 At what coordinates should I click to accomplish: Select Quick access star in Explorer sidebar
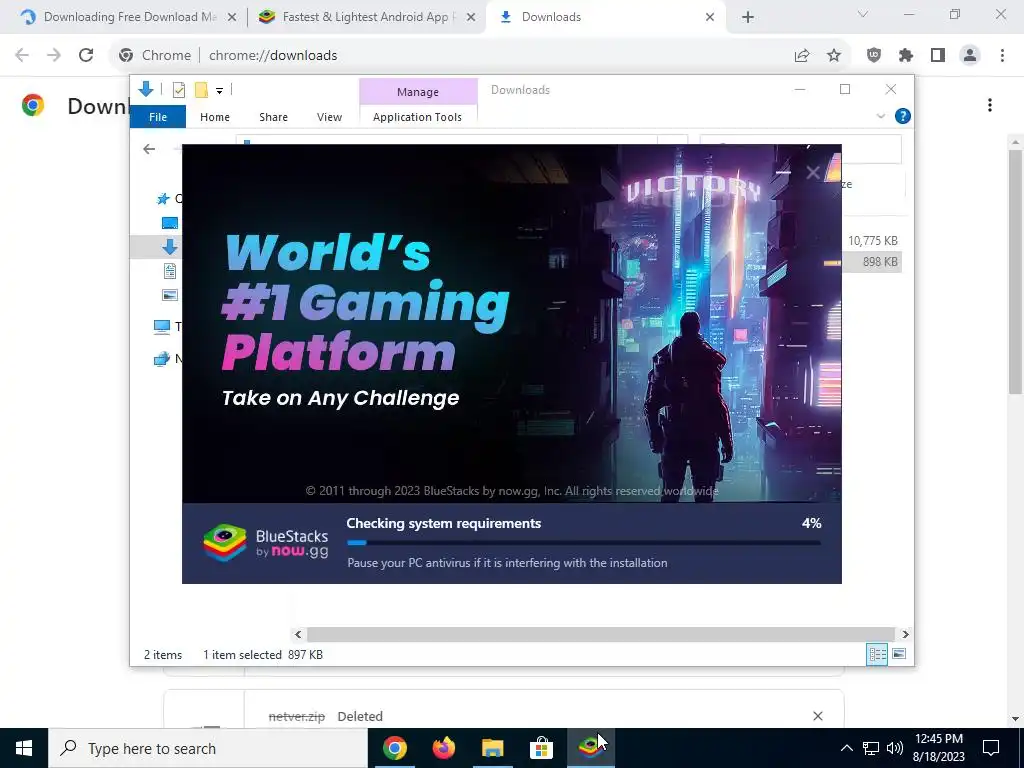[163, 199]
